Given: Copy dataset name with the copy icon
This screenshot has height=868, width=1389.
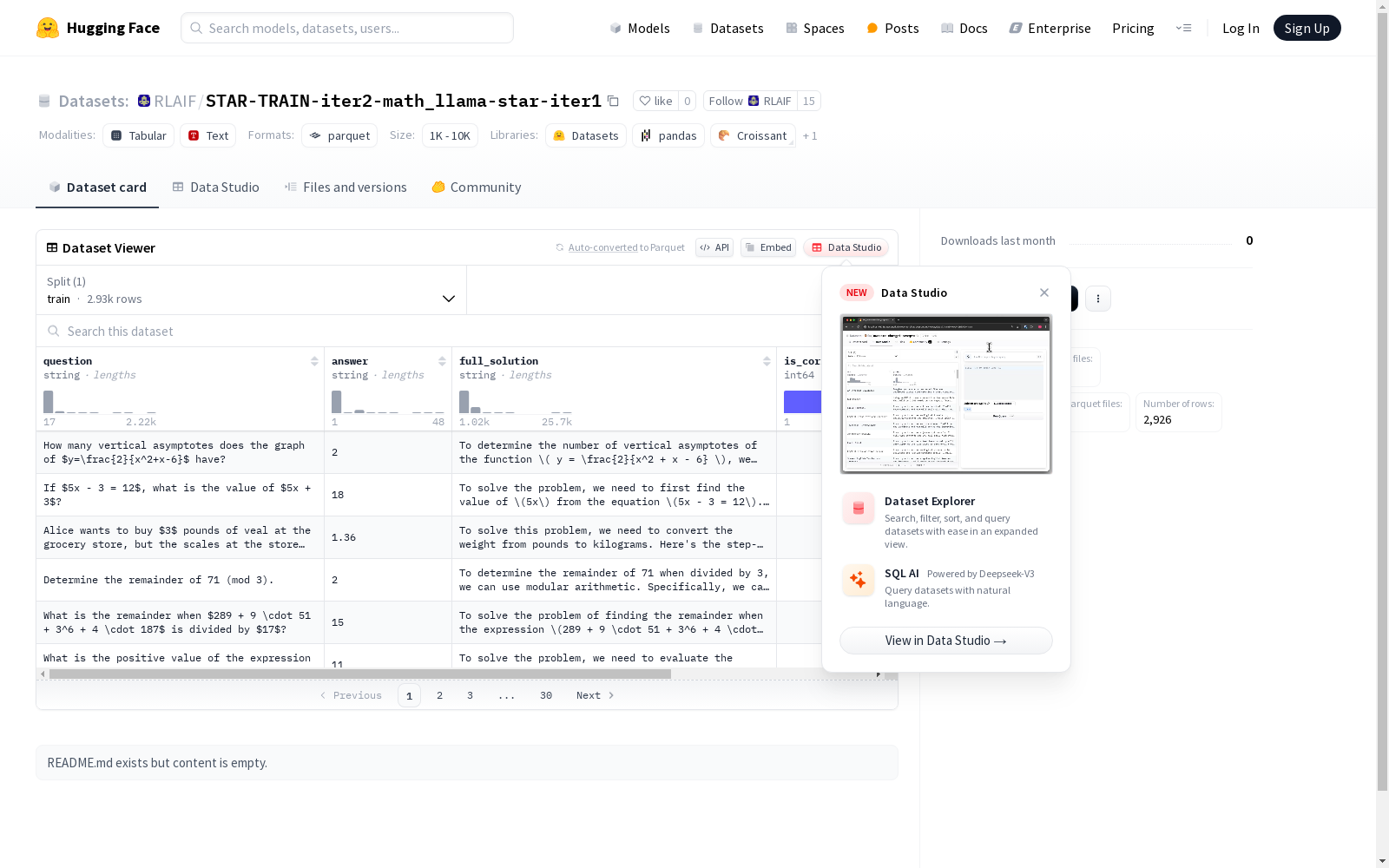Looking at the screenshot, I should tap(613, 101).
